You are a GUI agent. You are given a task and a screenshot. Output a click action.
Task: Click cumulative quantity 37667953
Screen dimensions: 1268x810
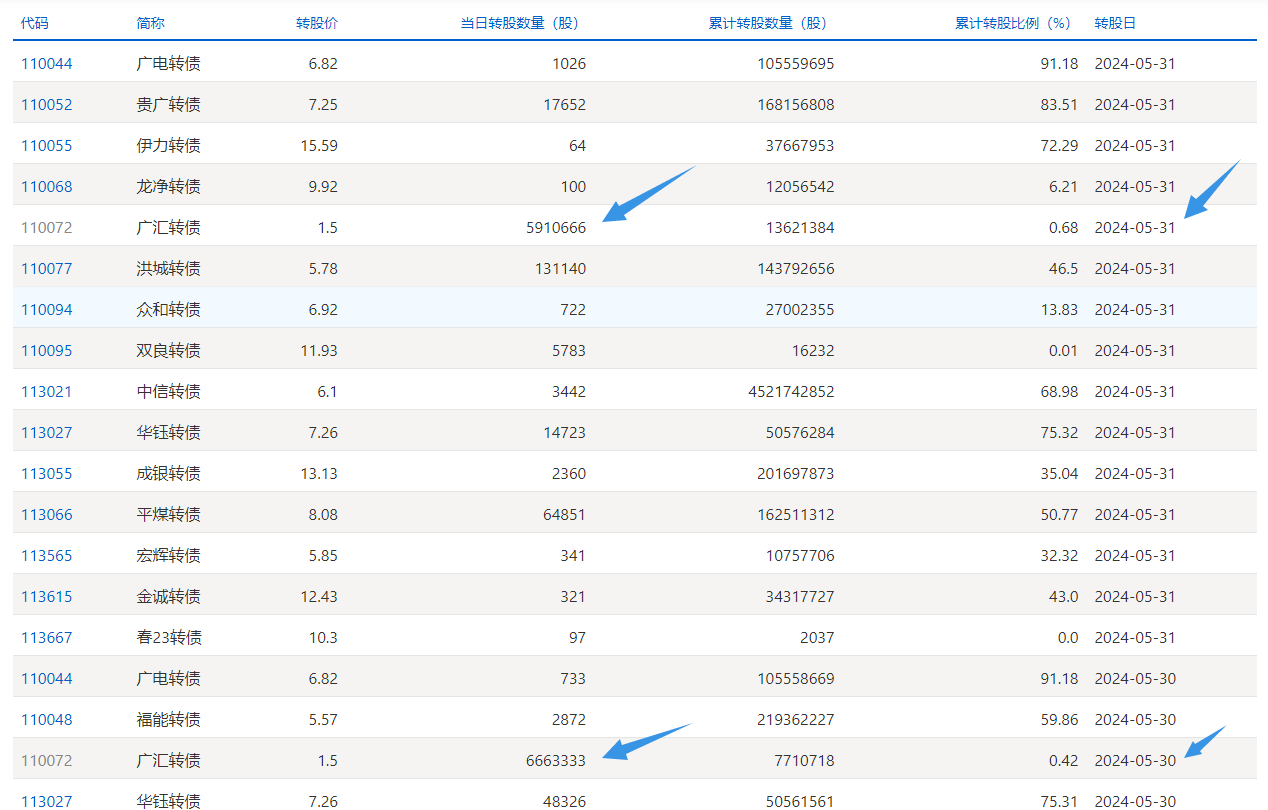(x=799, y=146)
